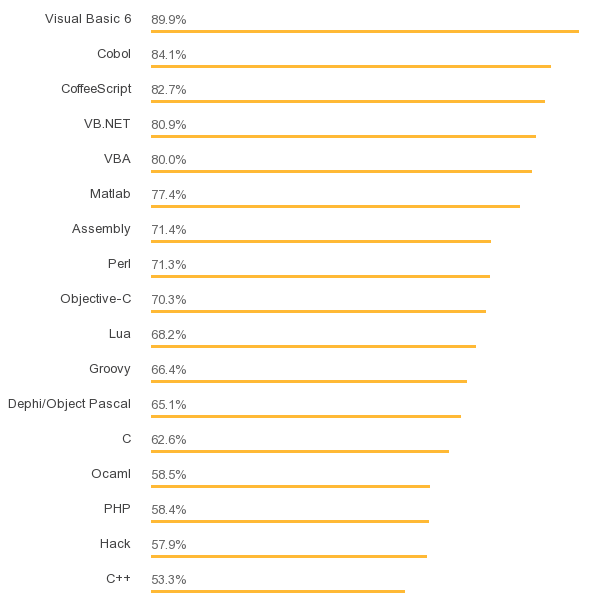Click the Lua 68.2% value

(x=168, y=335)
